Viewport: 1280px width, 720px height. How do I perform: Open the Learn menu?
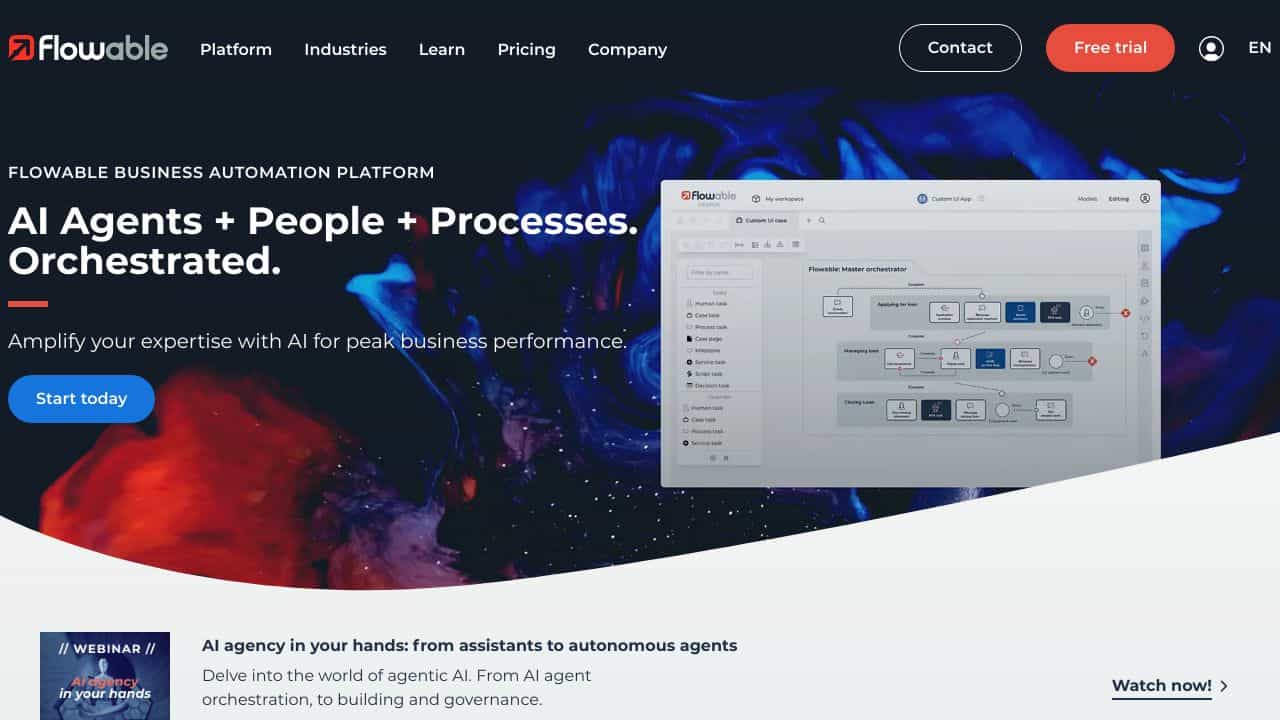tap(442, 49)
